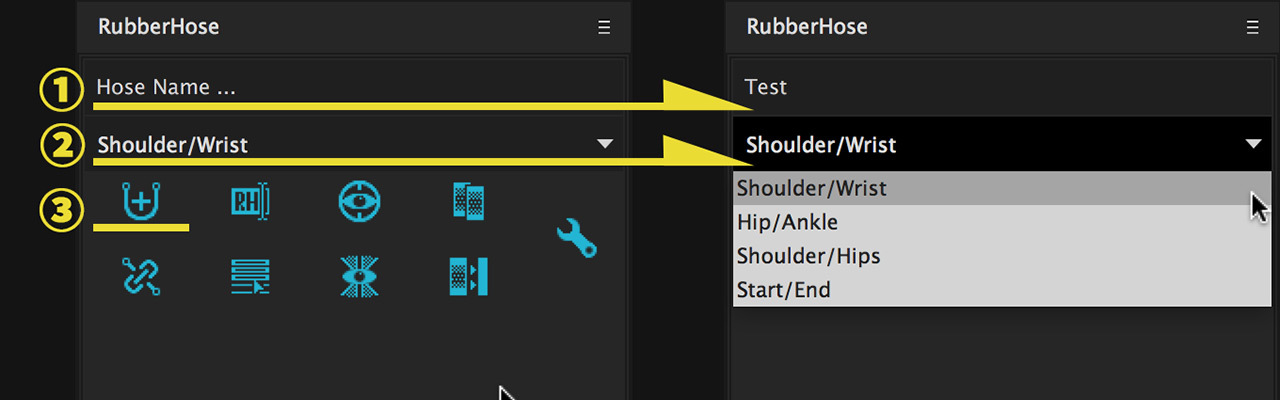Choose Hip/Ankle from the dropdown list

(990, 222)
